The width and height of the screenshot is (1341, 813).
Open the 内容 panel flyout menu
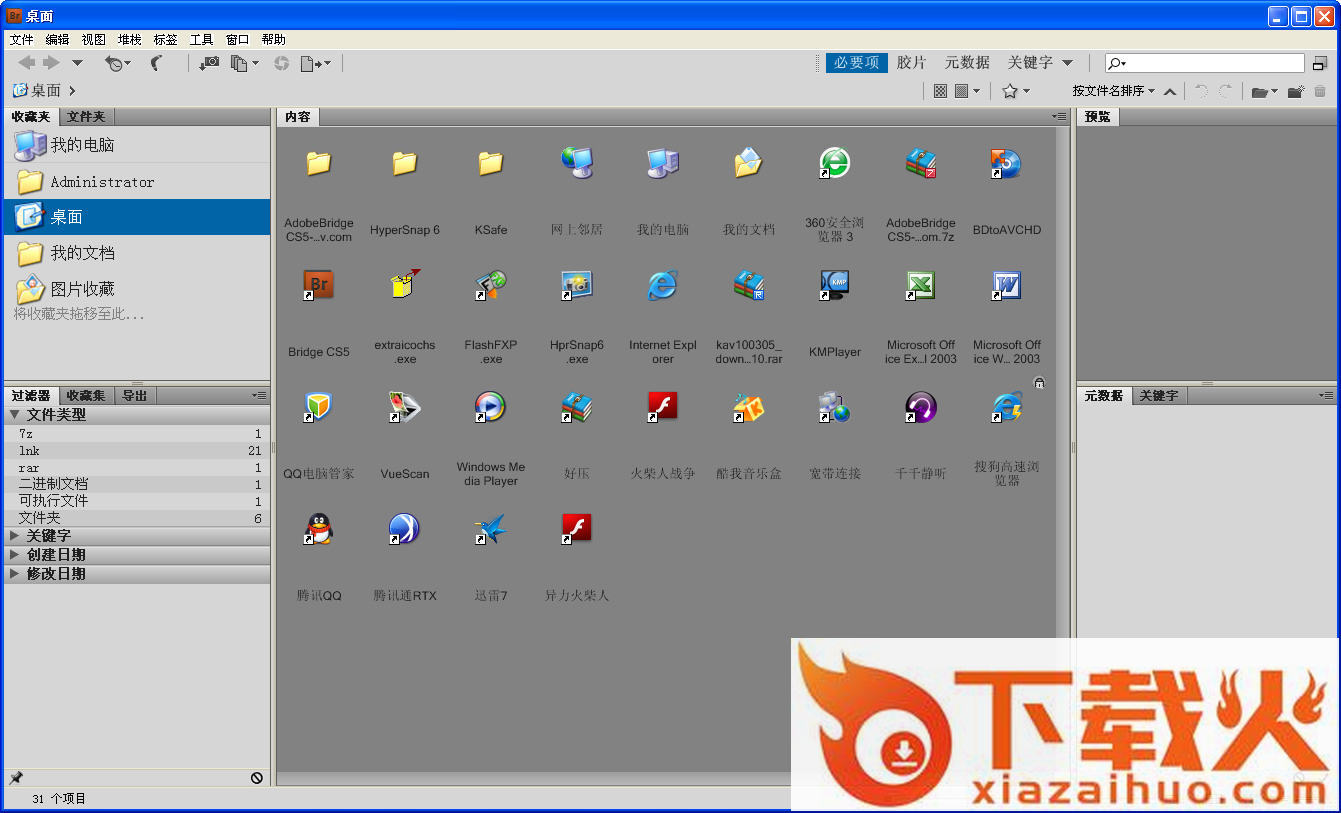pos(1060,117)
